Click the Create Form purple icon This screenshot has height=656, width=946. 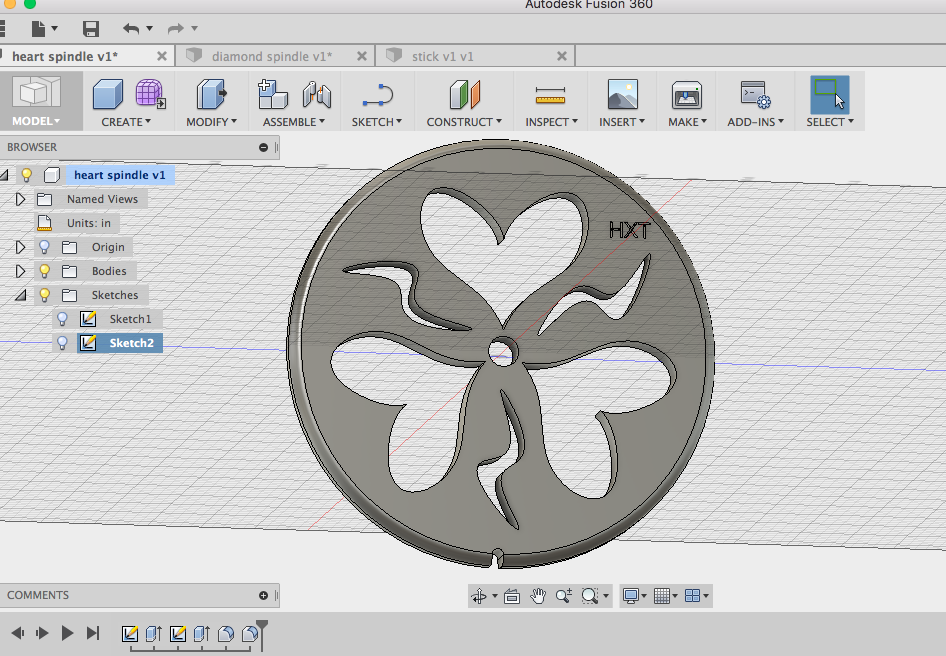[x=150, y=95]
